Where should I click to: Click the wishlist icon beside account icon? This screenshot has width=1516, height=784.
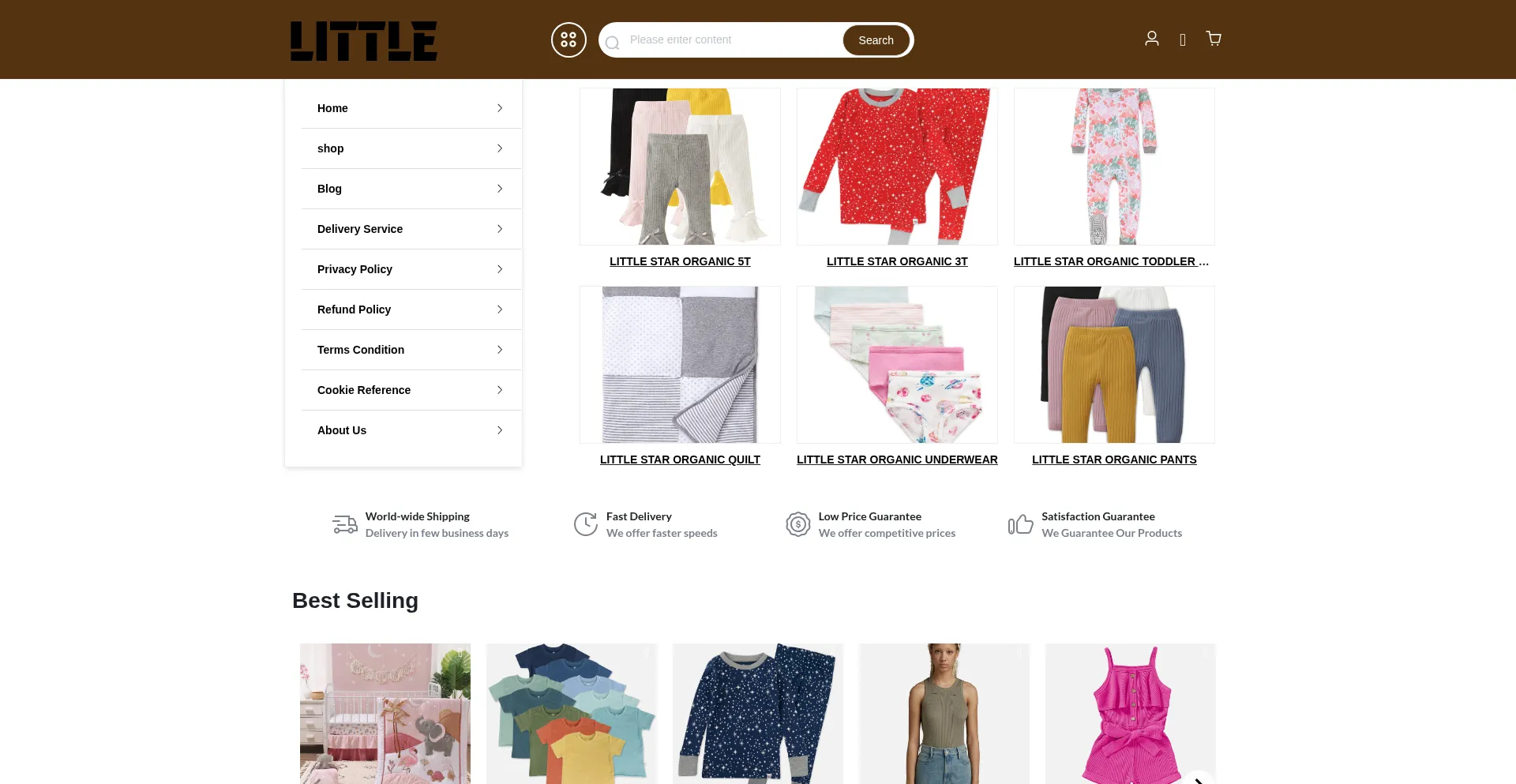coord(1183,40)
